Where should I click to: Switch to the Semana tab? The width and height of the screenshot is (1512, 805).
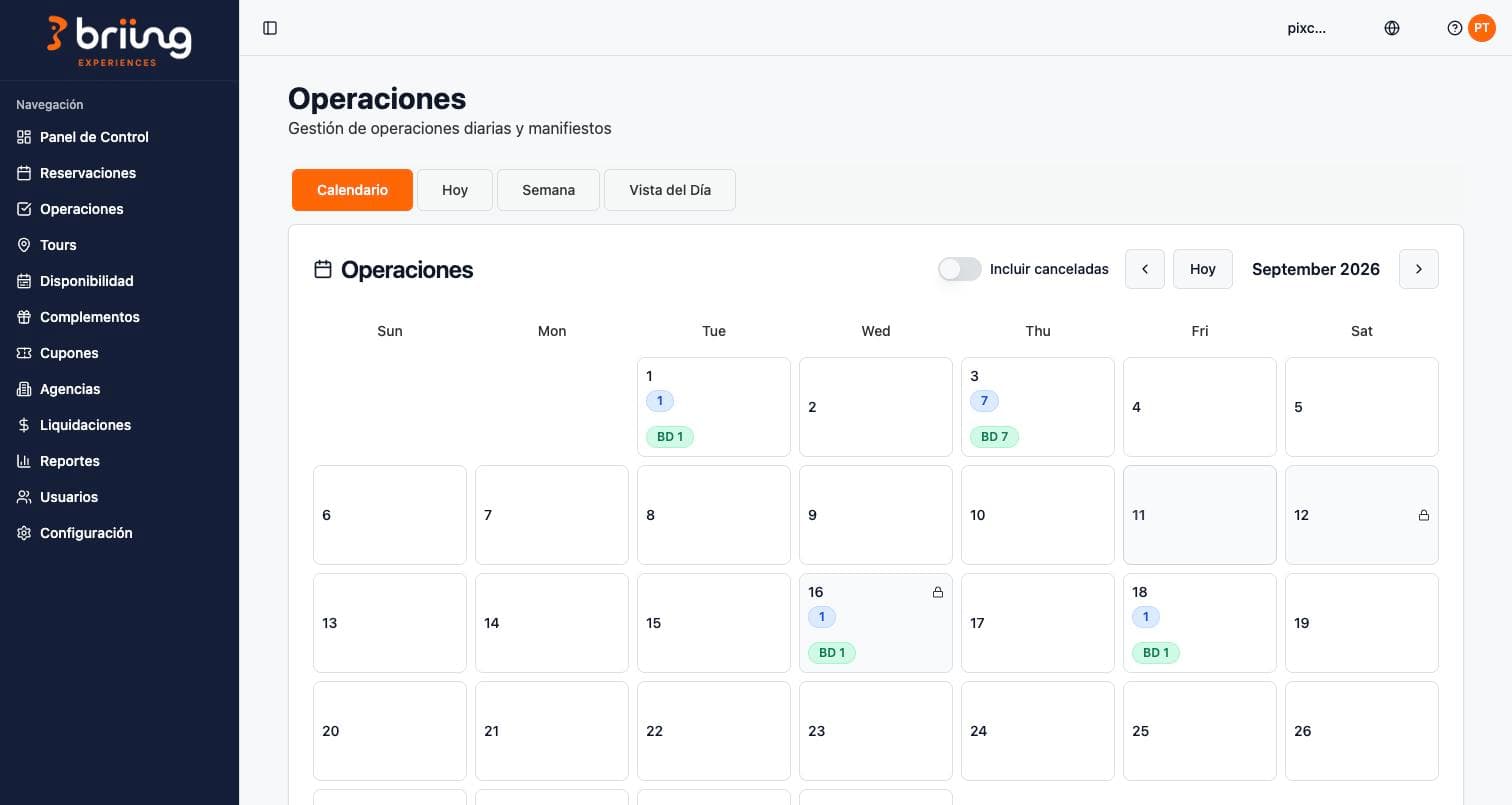pos(548,190)
